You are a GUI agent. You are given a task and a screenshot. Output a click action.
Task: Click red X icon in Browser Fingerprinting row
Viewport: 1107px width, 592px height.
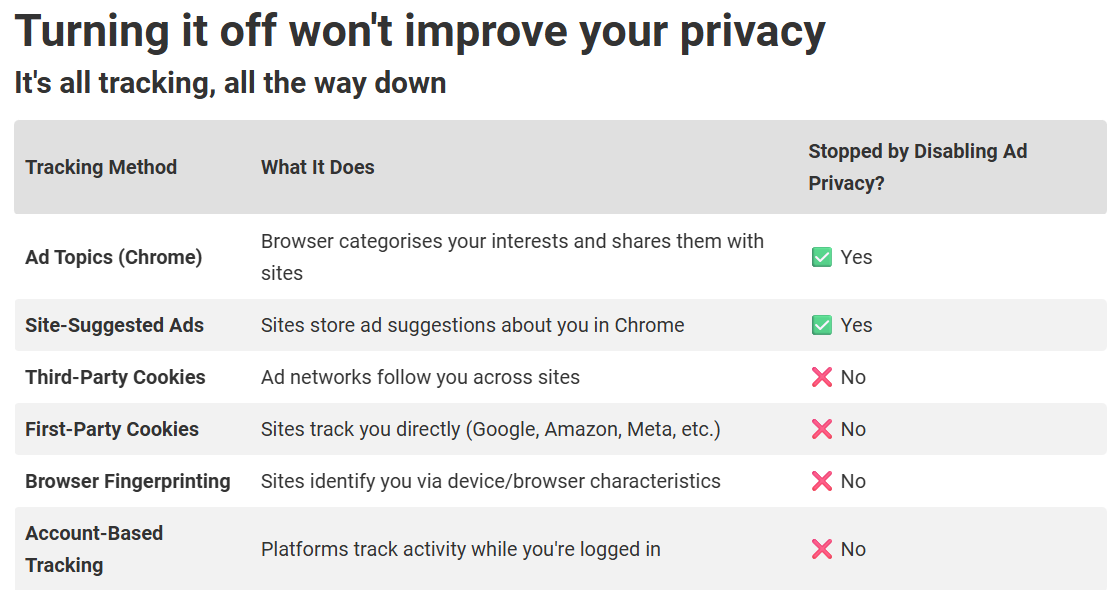(x=822, y=482)
